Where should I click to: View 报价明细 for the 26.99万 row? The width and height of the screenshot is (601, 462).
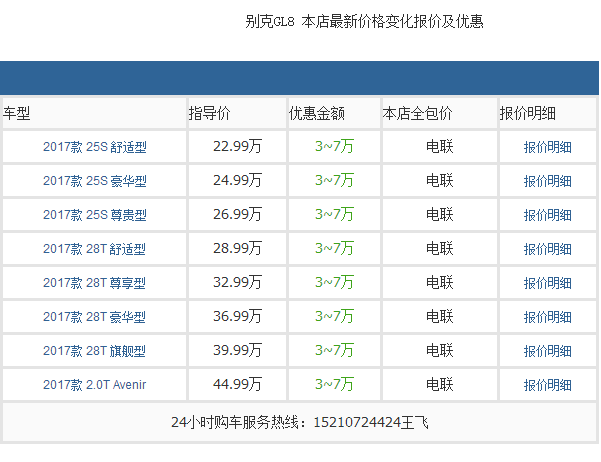coord(548,215)
